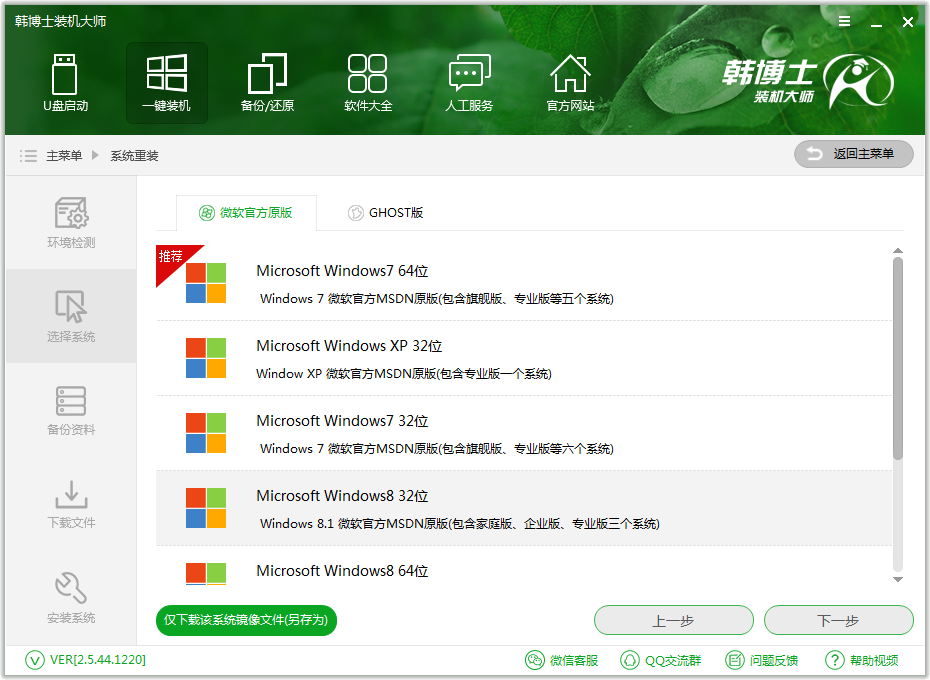Open the 人工服务 support chat
The height and width of the screenshot is (680, 930).
(x=469, y=83)
